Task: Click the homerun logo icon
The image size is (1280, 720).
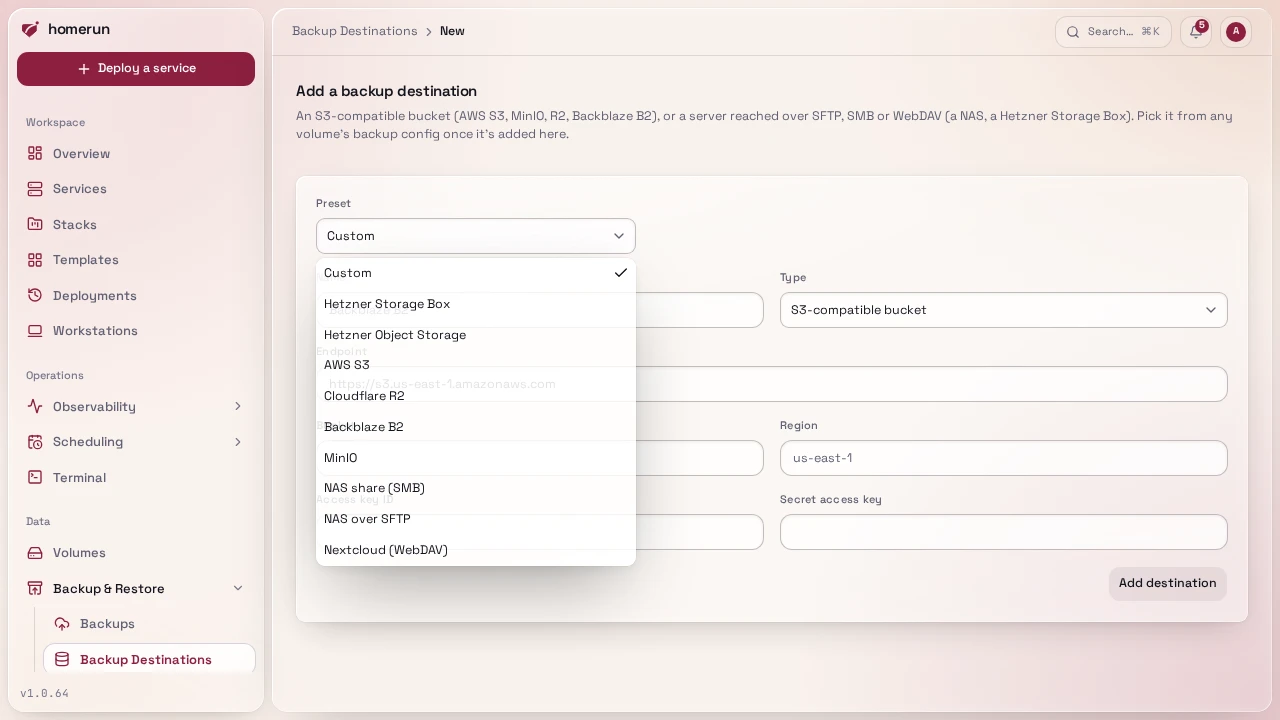Action: click(x=30, y=29)
